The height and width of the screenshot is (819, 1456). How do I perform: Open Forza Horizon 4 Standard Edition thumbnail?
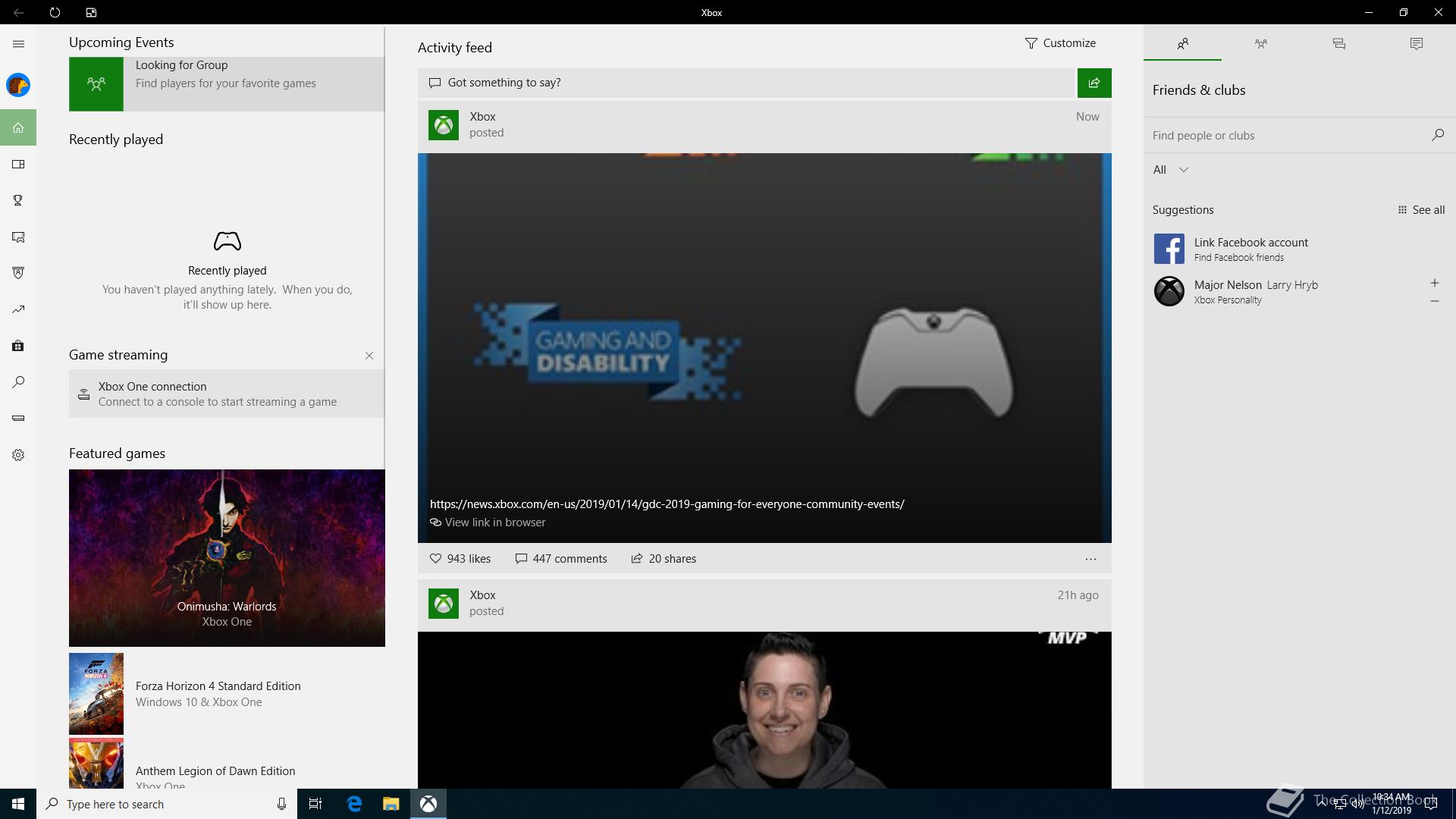(x=96, y=694)
